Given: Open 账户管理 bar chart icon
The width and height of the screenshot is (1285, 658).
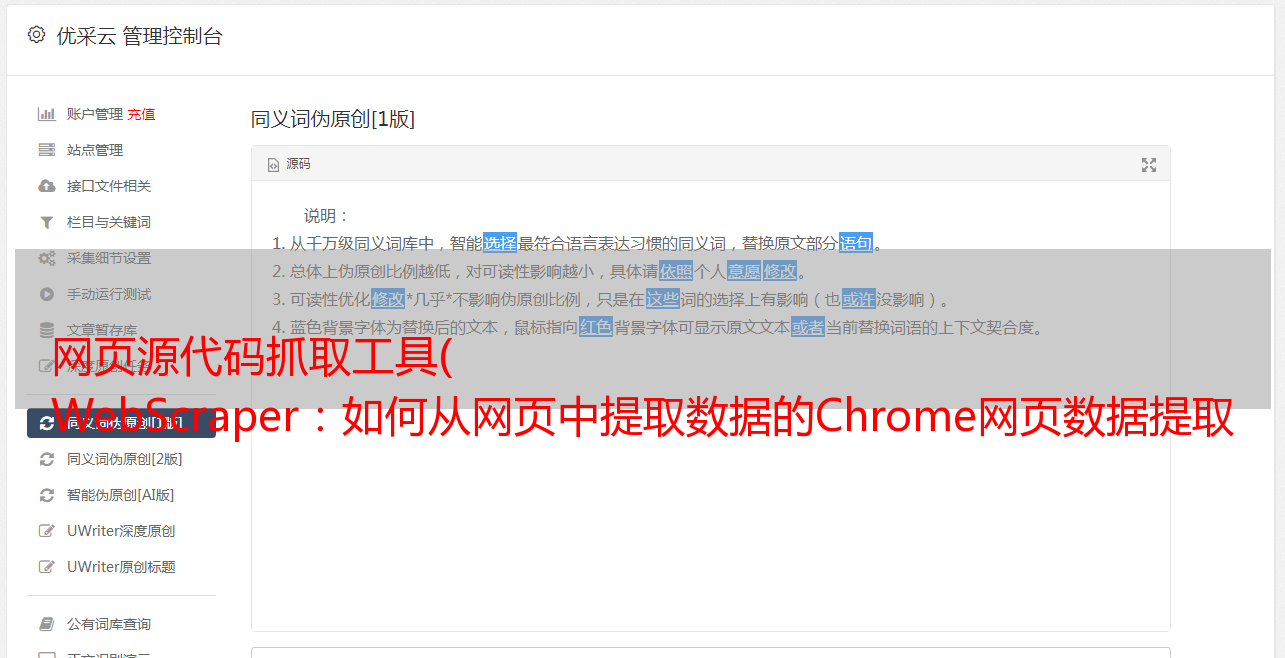Looking at the screenshot, I should 46,114.
